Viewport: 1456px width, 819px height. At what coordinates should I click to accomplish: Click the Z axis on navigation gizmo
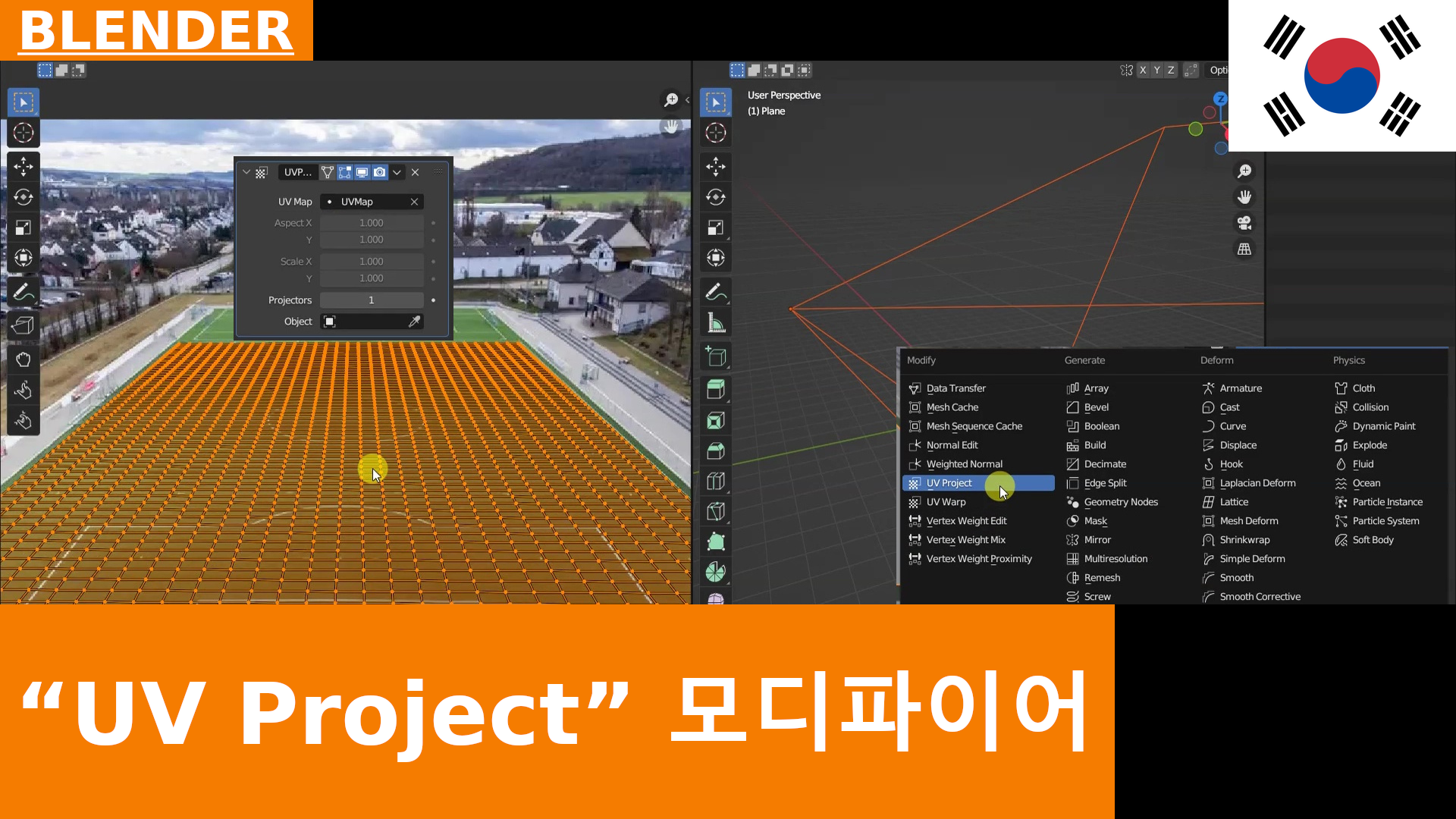pos(1219,99)
